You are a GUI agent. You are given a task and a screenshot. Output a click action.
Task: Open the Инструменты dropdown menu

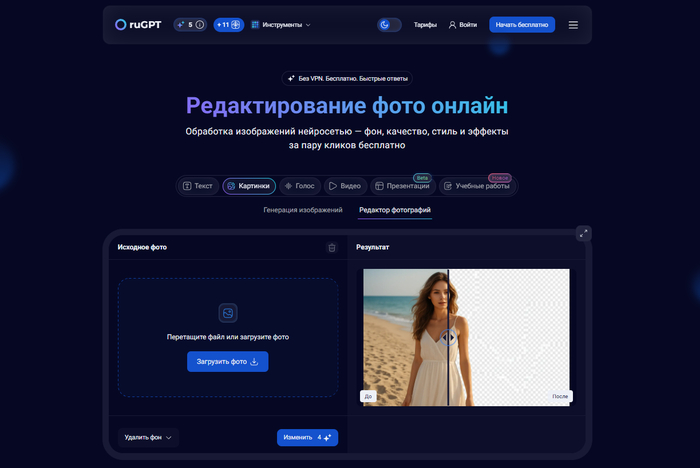coord(281,24)
